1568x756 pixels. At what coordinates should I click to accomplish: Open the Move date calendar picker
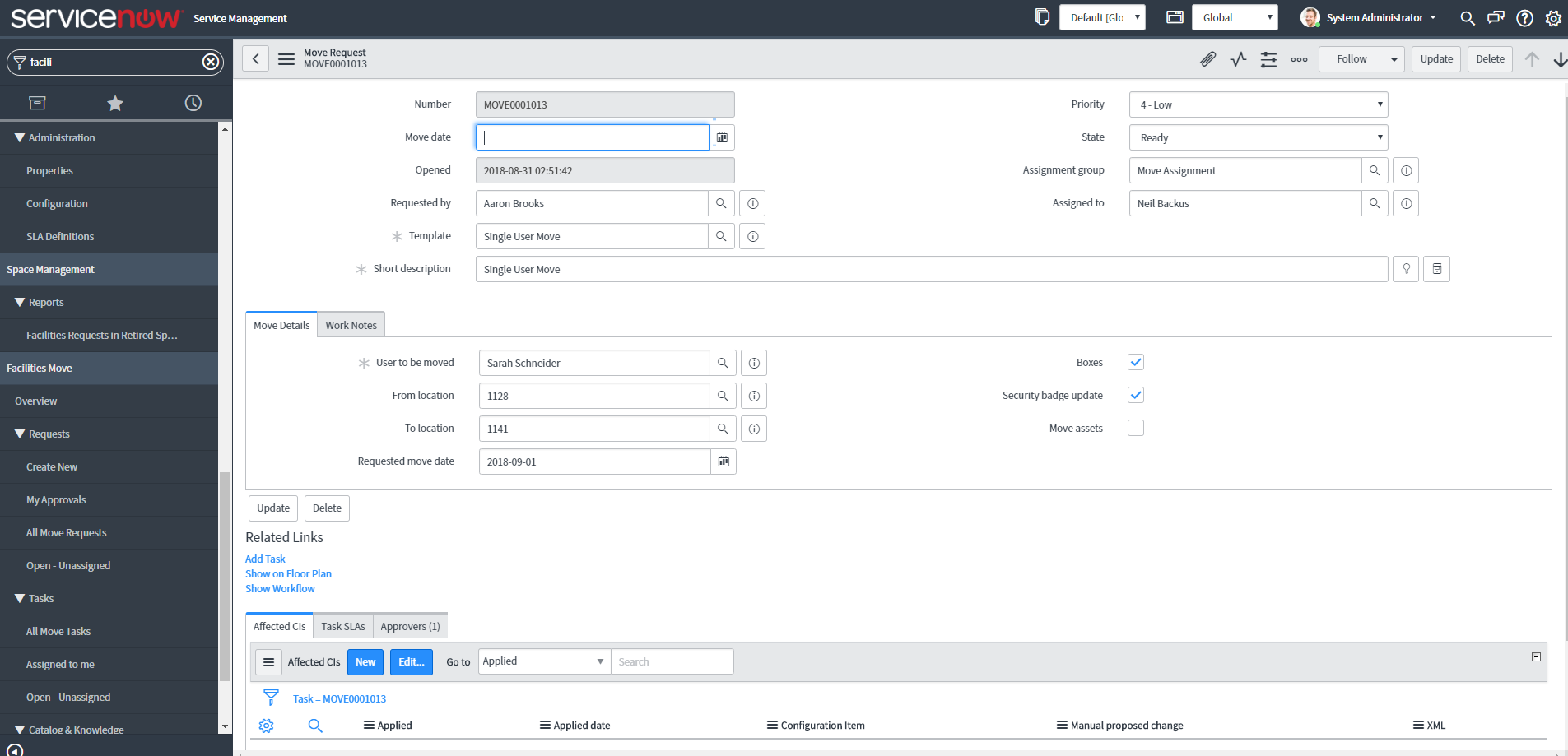pos(722,137)
